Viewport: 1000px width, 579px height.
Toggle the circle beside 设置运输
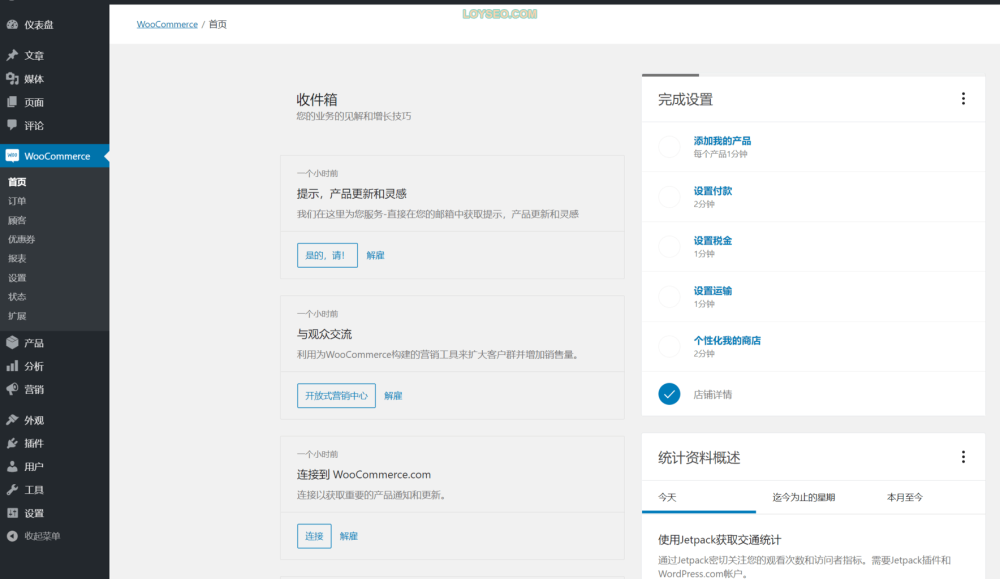tap(669, 297)
